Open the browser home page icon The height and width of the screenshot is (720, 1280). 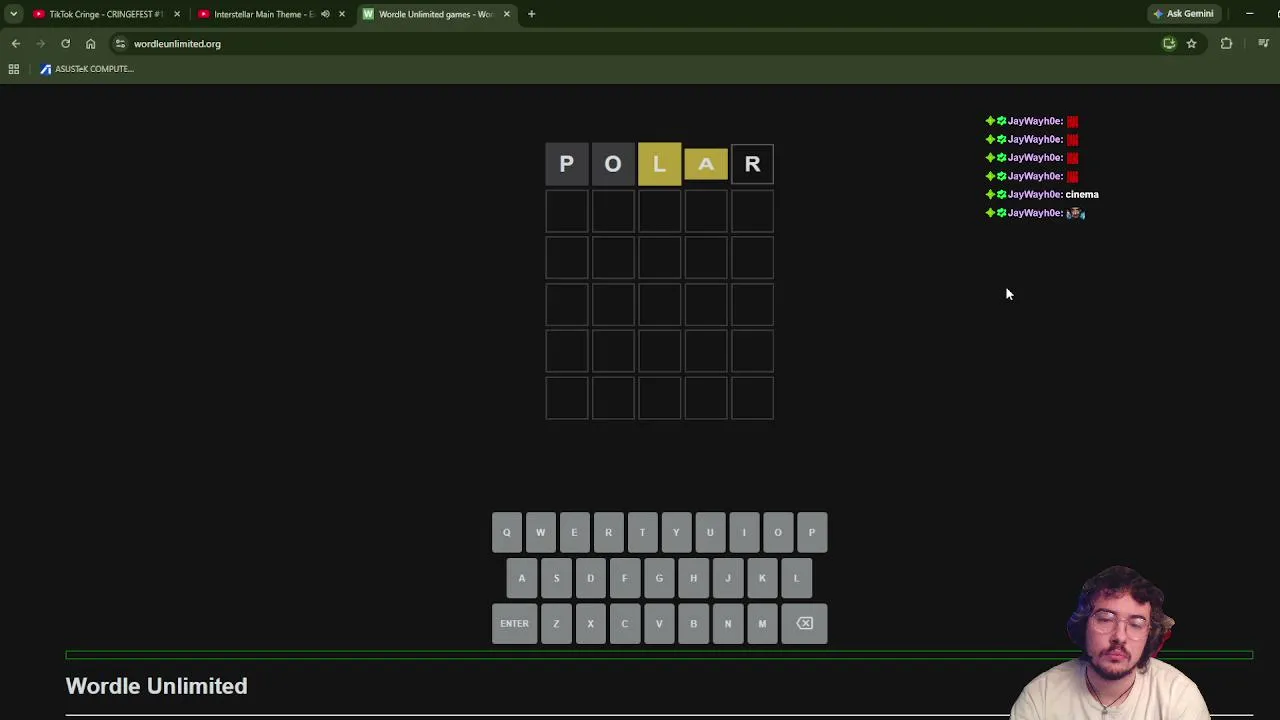(x=90, y=43)
